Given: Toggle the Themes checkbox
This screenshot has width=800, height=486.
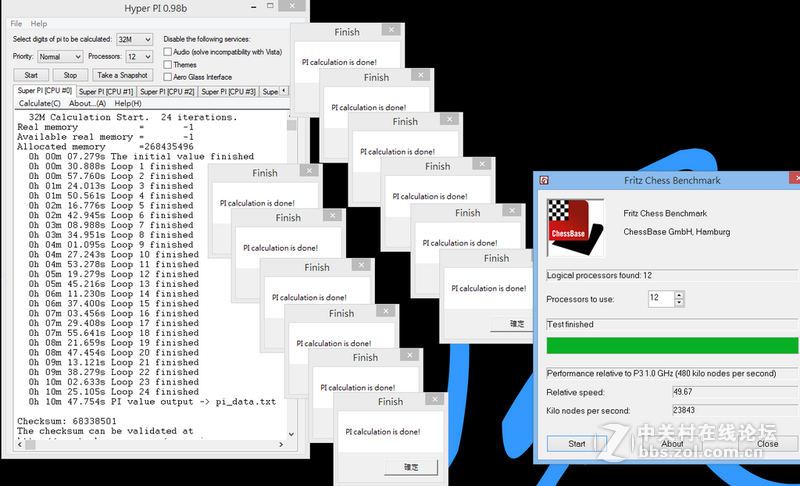Looking at the screenshot, I should coord(167,64).
